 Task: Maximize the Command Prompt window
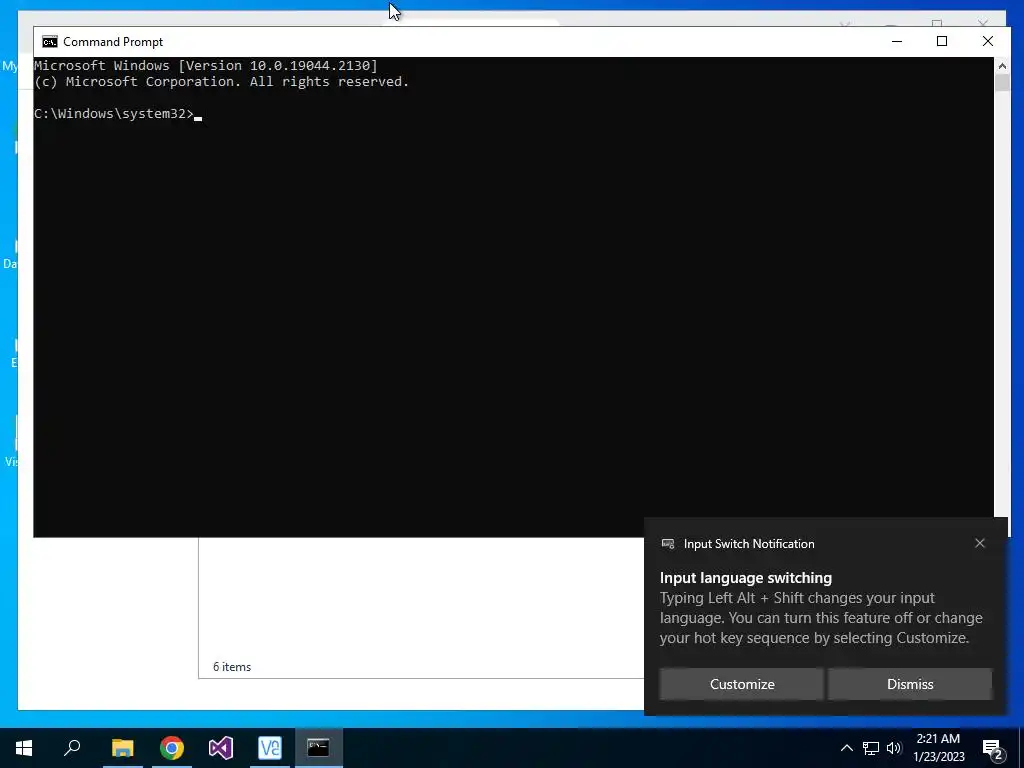click(x=942, y=41)
